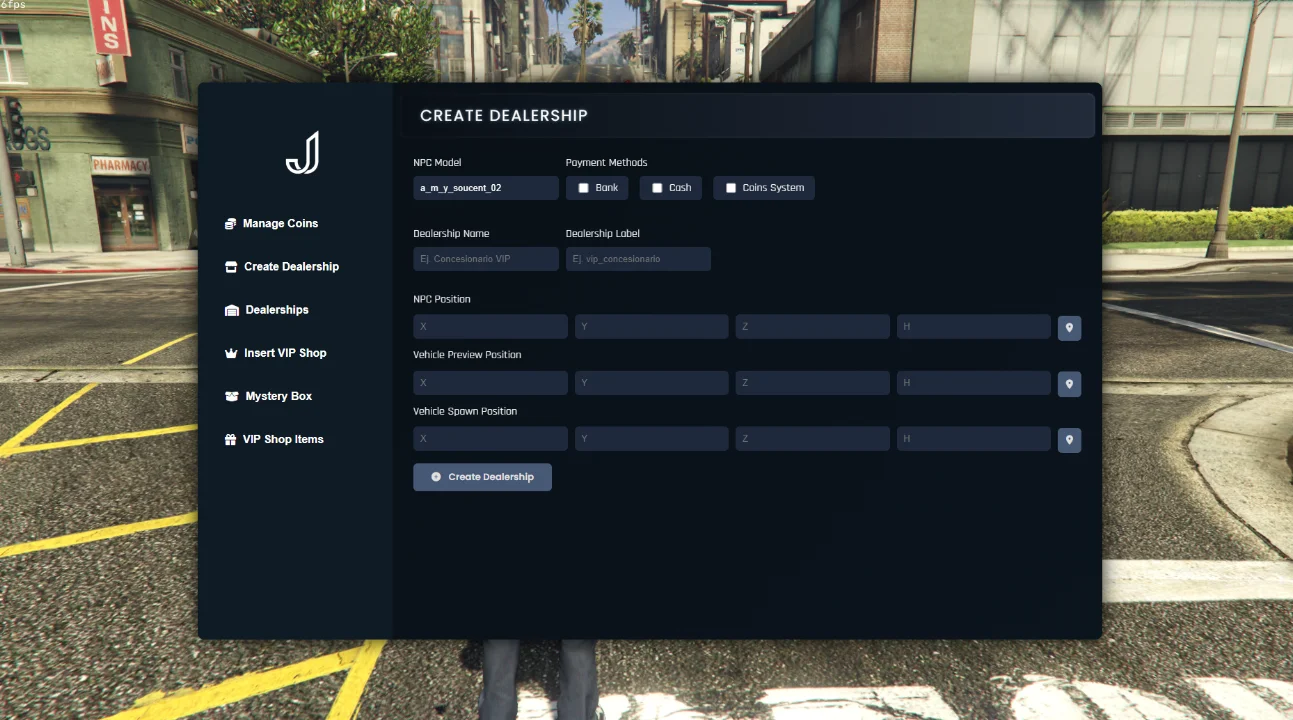Open Insert VIP Shop section
Screen dimensions: 1293x720
tap(276, 353)
